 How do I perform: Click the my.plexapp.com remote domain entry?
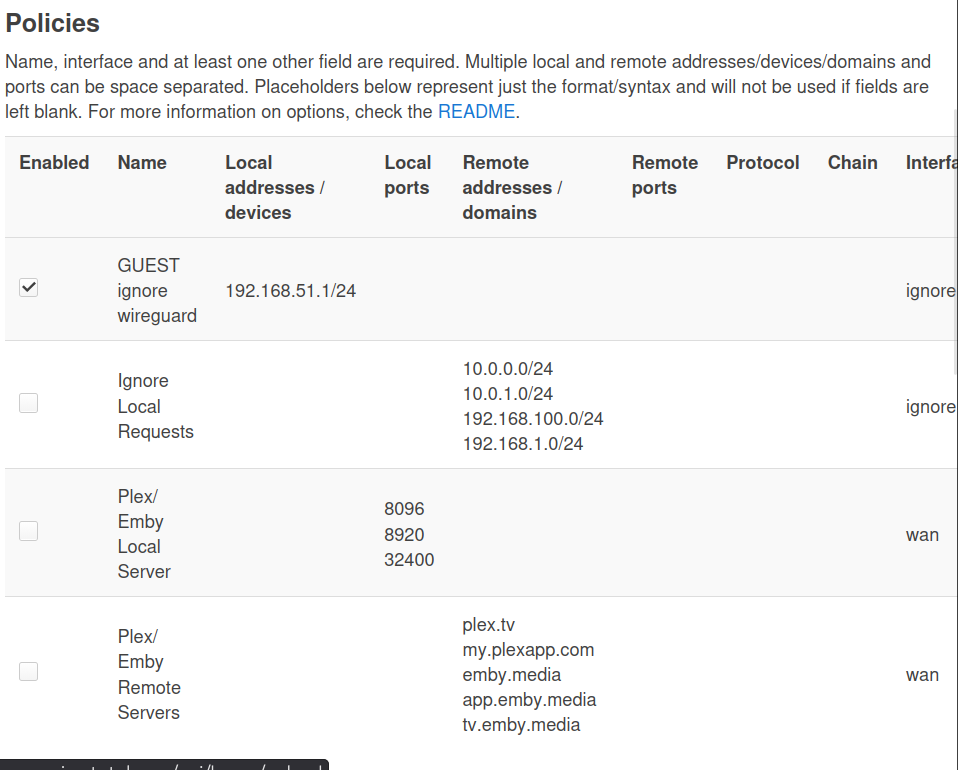coord(528,650)
